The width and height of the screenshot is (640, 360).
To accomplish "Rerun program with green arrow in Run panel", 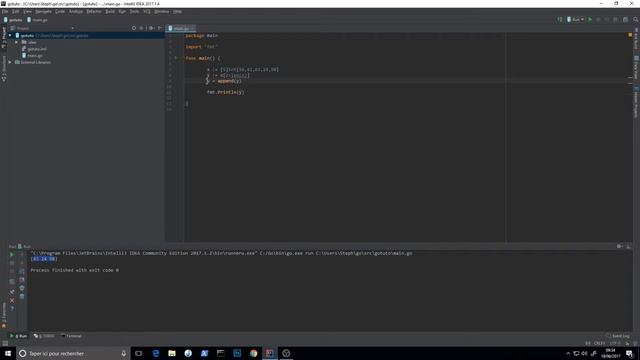I will [x=12, y=254].
